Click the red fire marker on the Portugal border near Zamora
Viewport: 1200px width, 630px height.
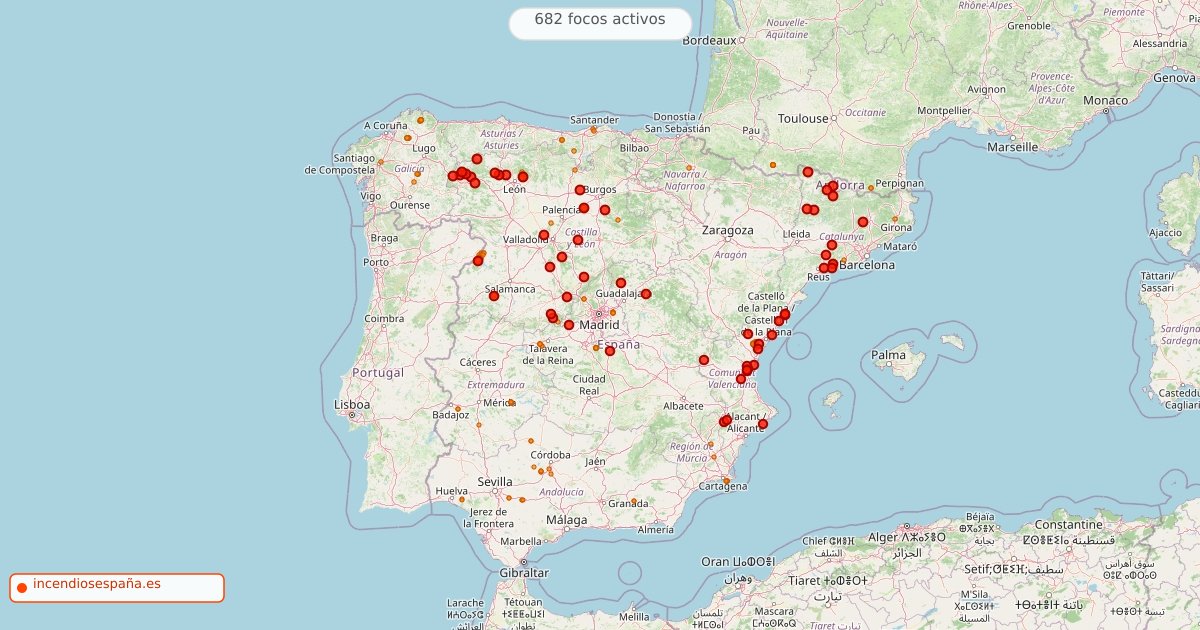coord(478,261)
